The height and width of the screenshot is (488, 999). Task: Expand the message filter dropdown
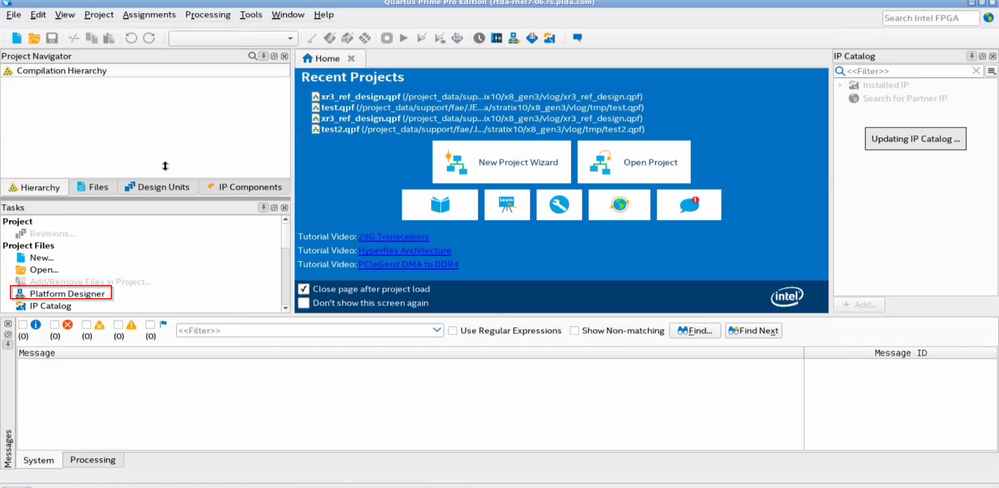point(437,330)
